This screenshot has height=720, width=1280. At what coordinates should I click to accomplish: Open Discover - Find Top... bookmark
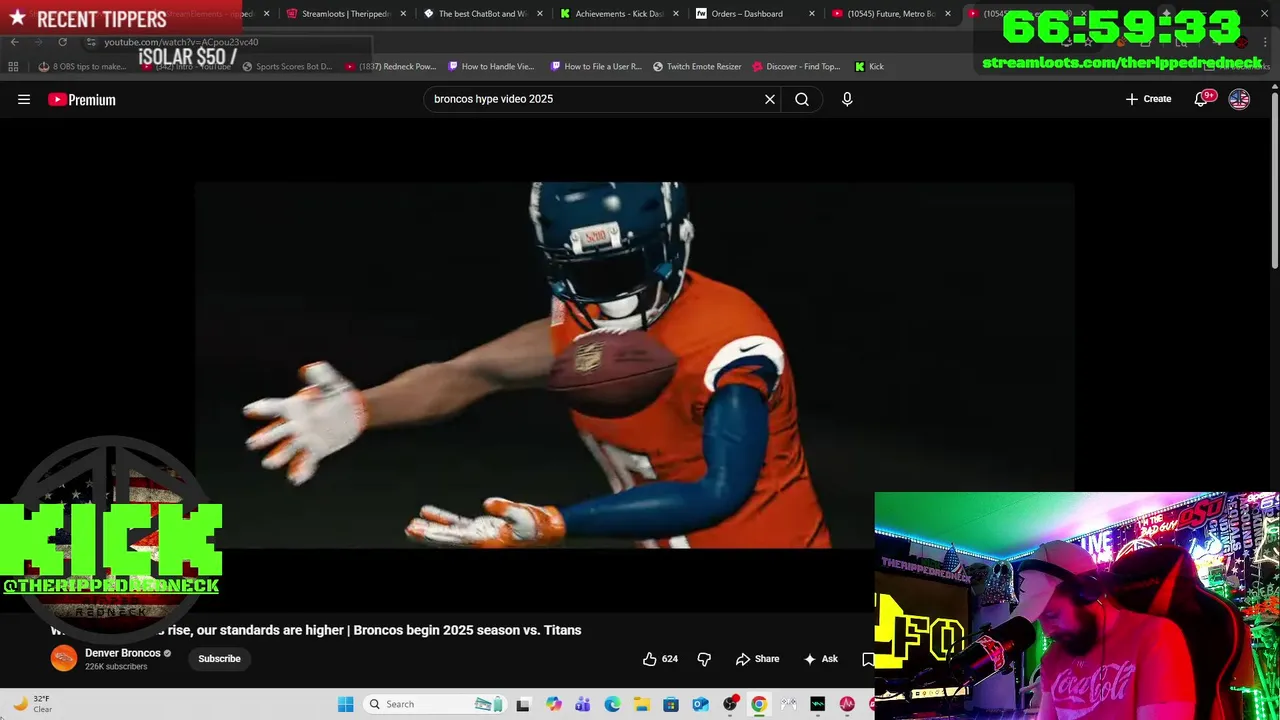point(796,66)
